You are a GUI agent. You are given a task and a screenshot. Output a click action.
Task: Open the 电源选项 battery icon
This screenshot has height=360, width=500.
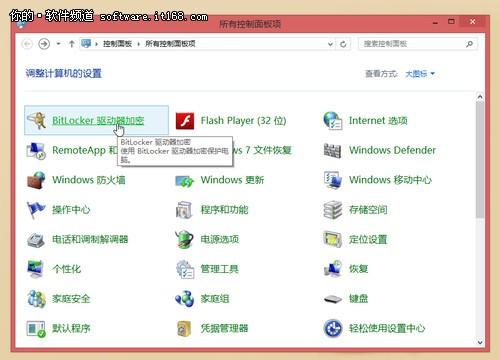(184, 239)
